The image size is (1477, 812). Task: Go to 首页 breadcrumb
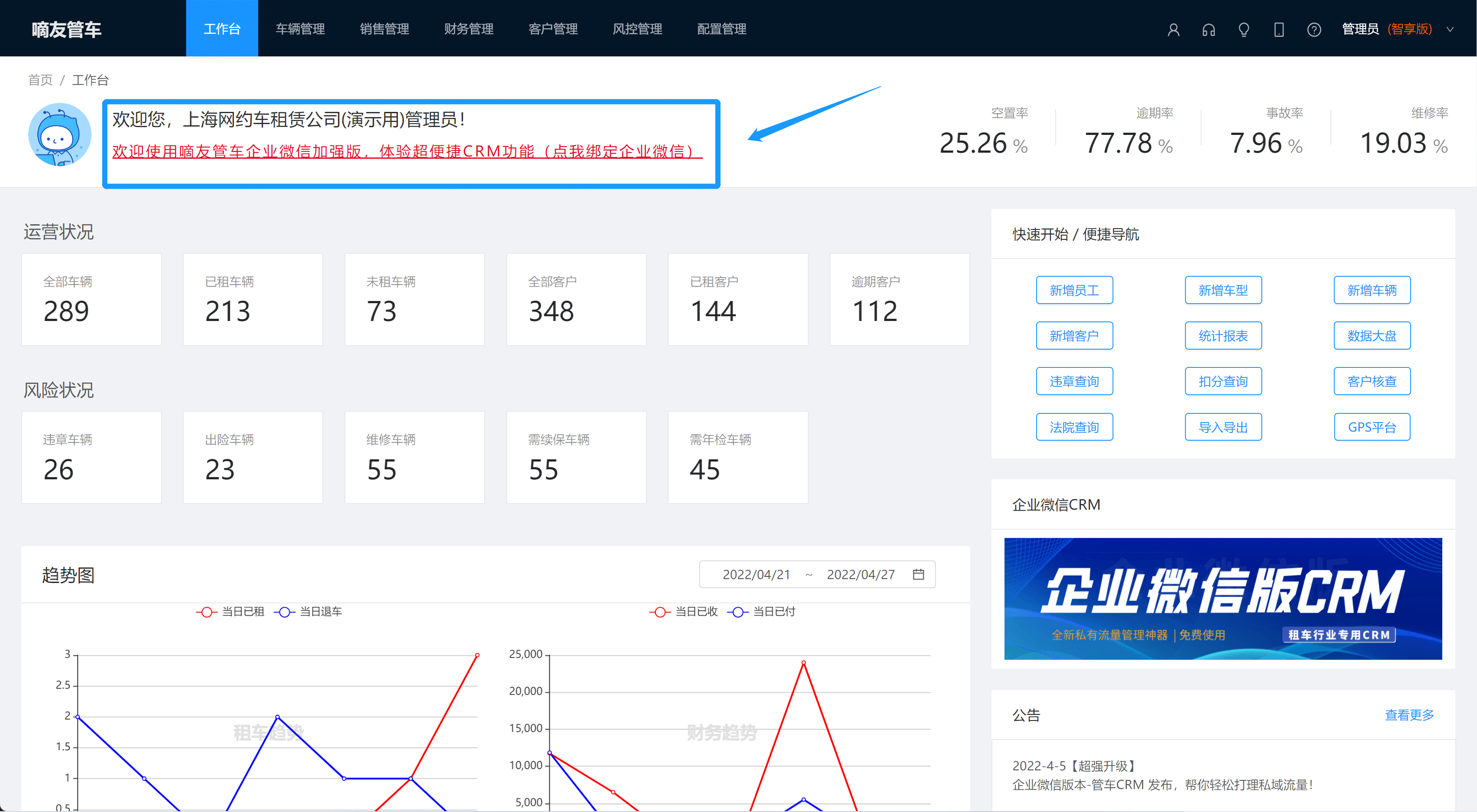[40, 80]
